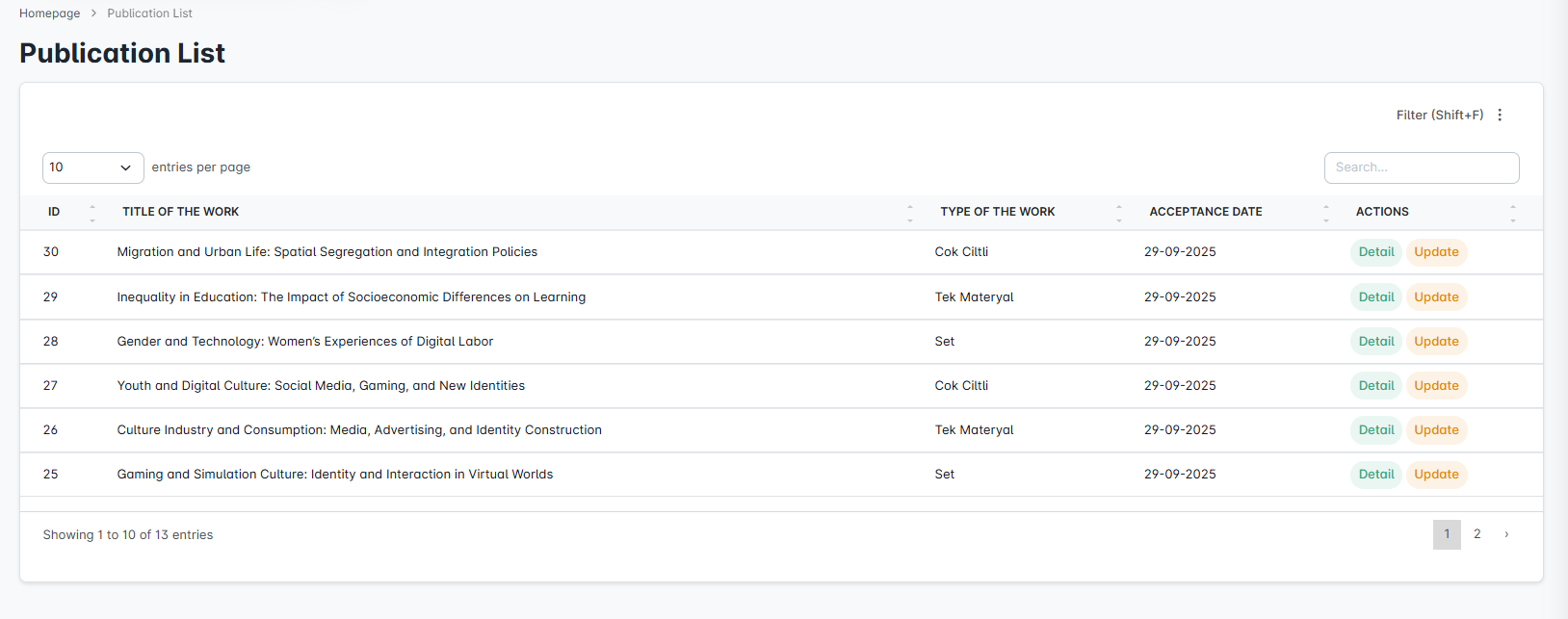Image resolution: width=1568 pixels, height=619 pixels.
Task: Open Detail for Youth and Digital Culture
Action: coord(1375,386)
